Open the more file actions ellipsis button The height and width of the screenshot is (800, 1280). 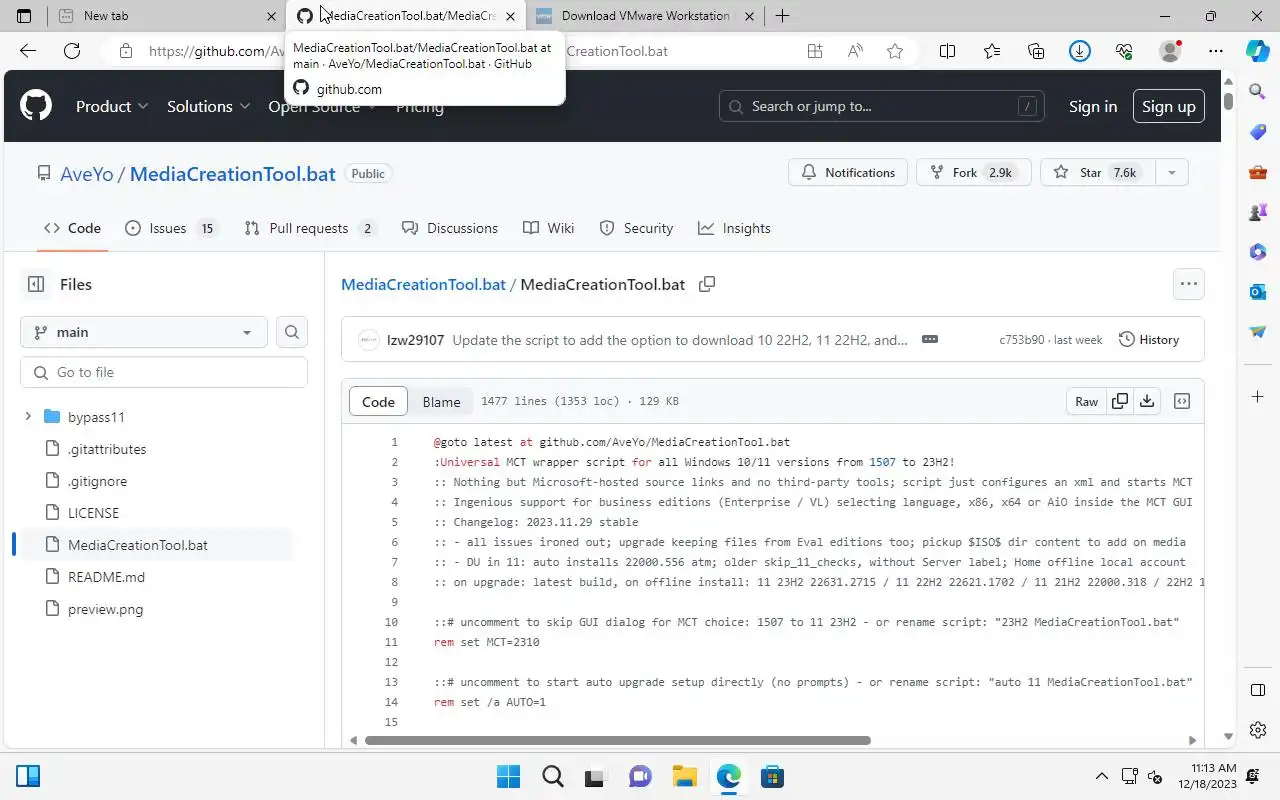1188,284
